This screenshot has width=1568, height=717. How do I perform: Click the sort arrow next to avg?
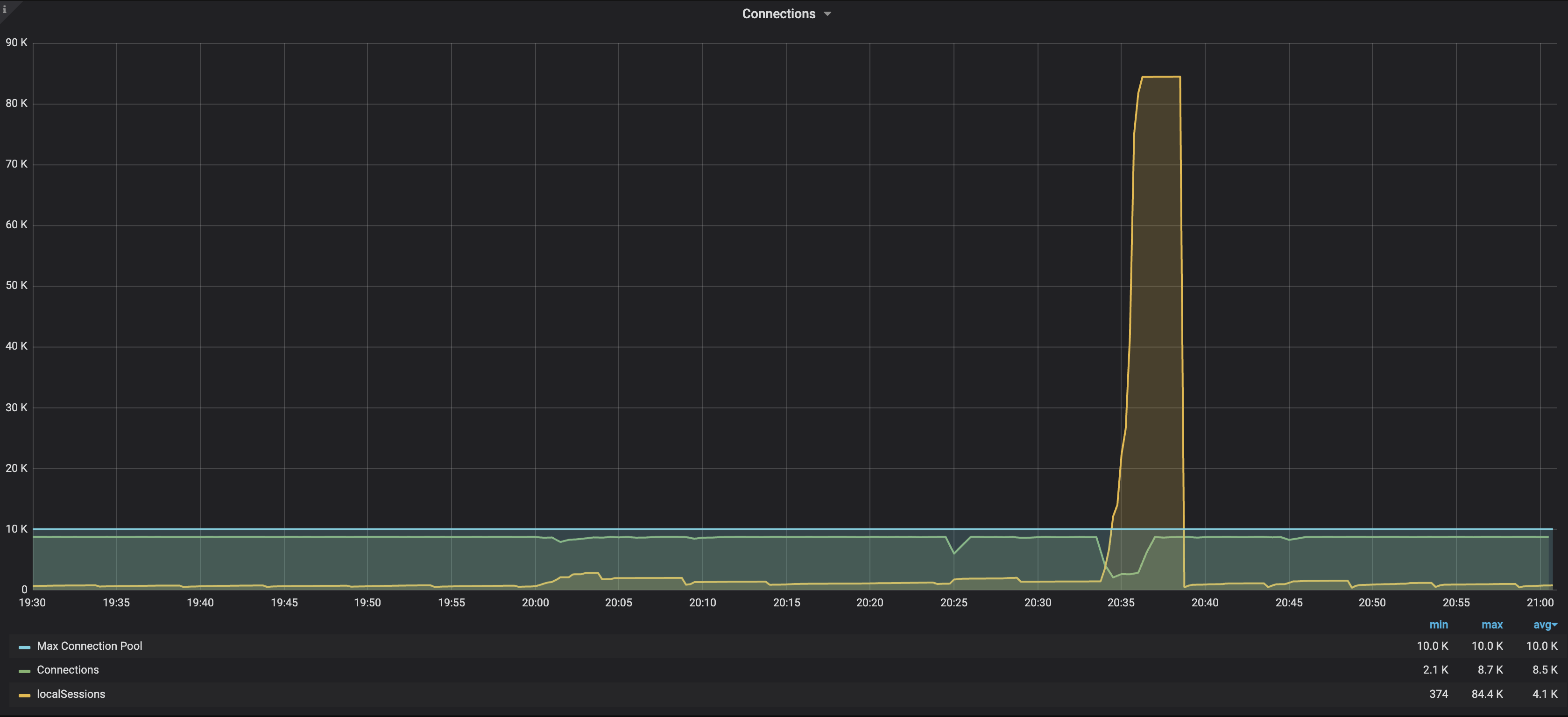coord(1554,625)
